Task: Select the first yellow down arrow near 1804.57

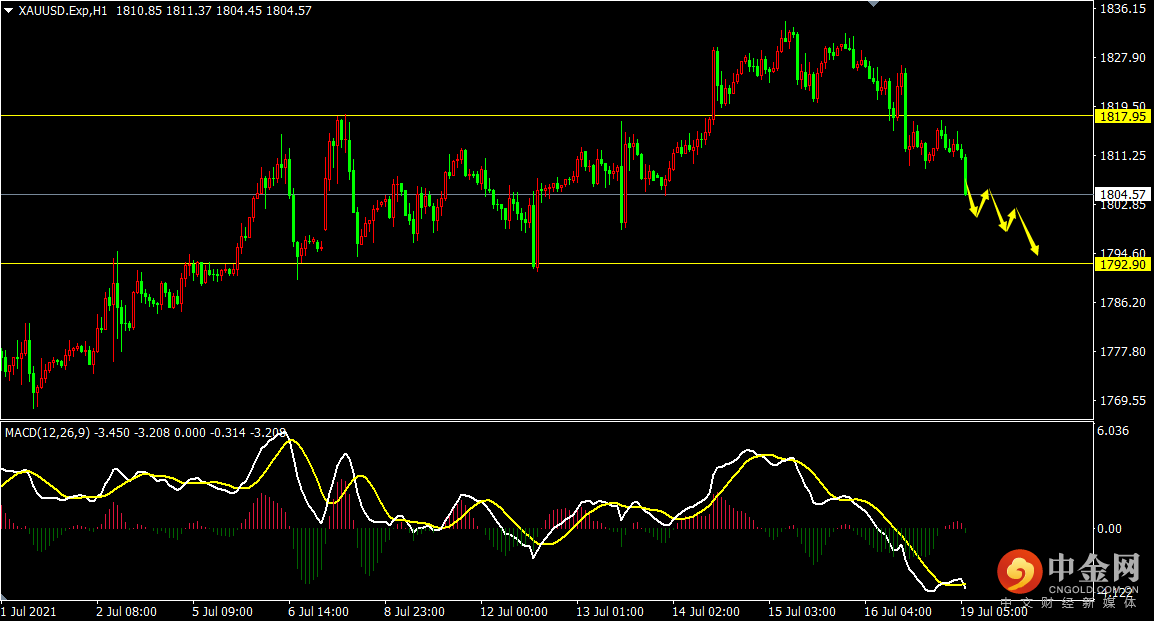Action: coord(971,203)
